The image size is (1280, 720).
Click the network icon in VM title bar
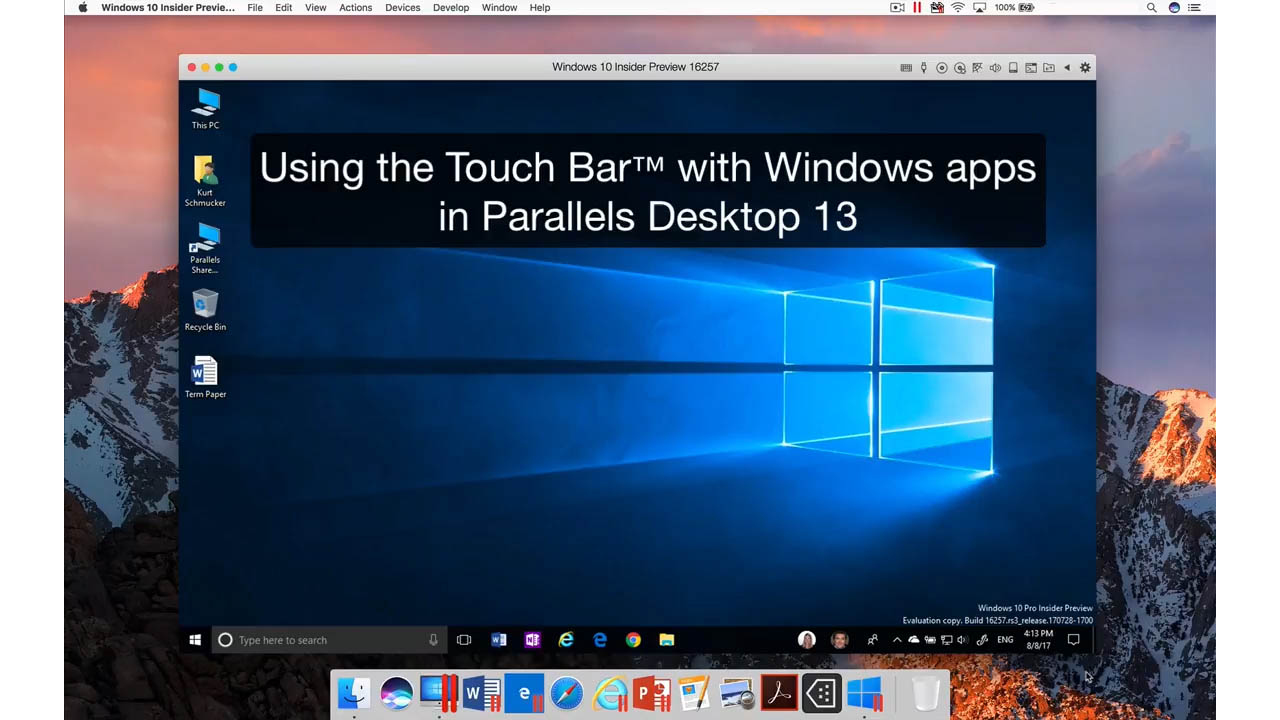coord(977,68)
